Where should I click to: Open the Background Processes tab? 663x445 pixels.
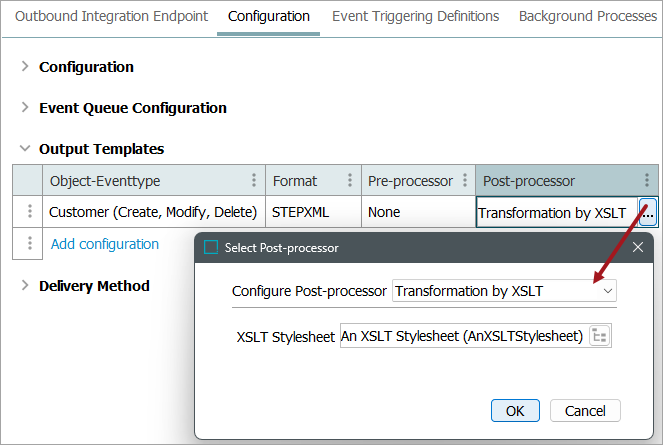589,16
